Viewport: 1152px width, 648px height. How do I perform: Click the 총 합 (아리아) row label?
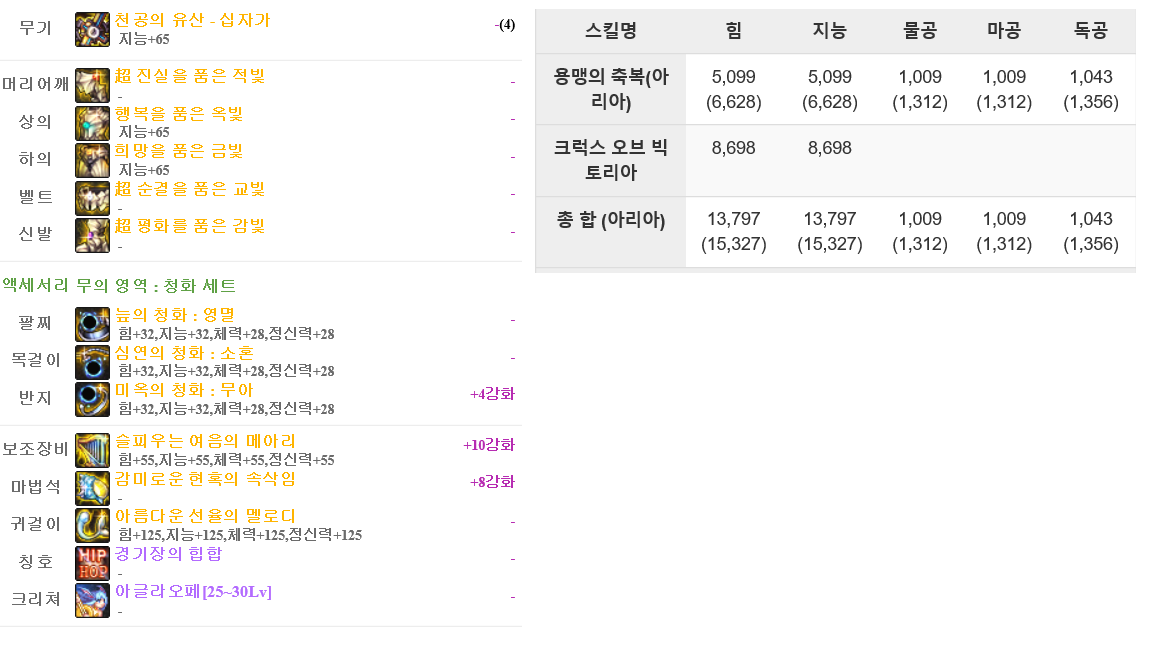(x=611, y=220)
